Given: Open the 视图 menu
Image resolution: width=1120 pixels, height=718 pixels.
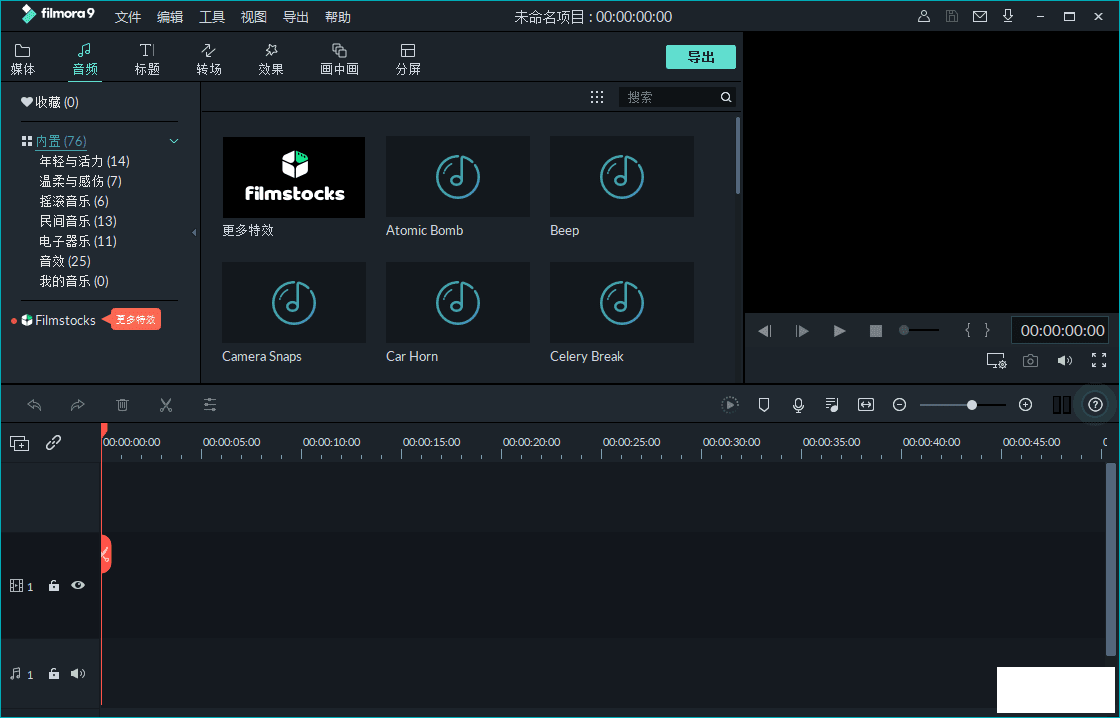Looking at the screenshot, I should [254, 17].
